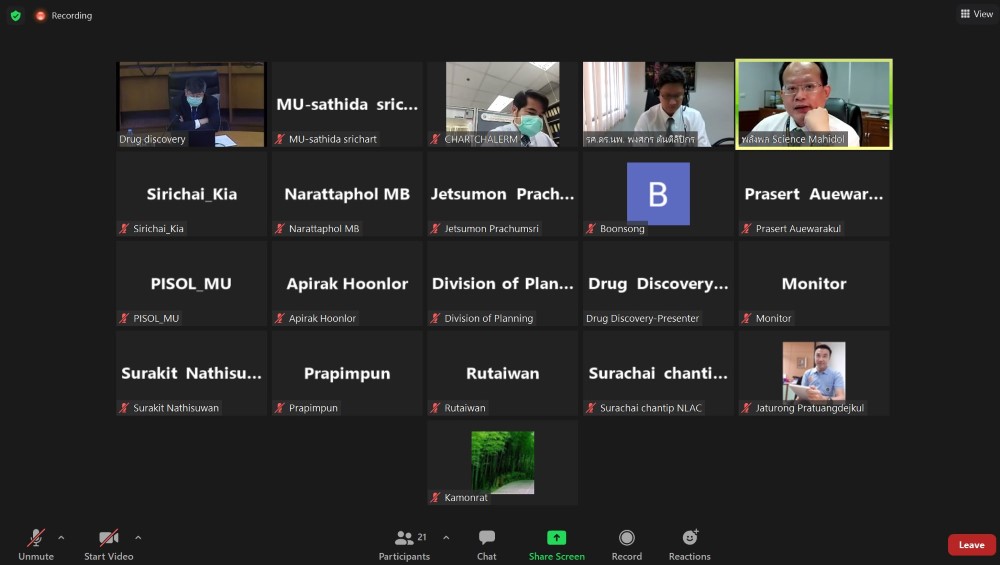Click the blue B avatar of Boonsong
The width and height of the screenshot is (1000, 565).
[658, 193]
